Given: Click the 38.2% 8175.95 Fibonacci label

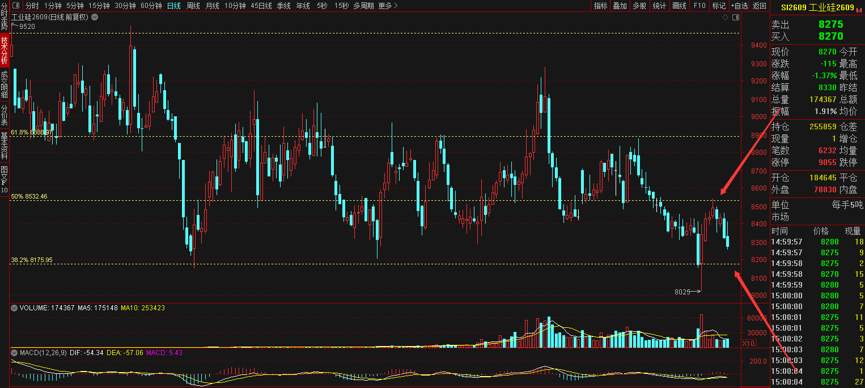Looking at the screenshot, I should pos(31,259).
